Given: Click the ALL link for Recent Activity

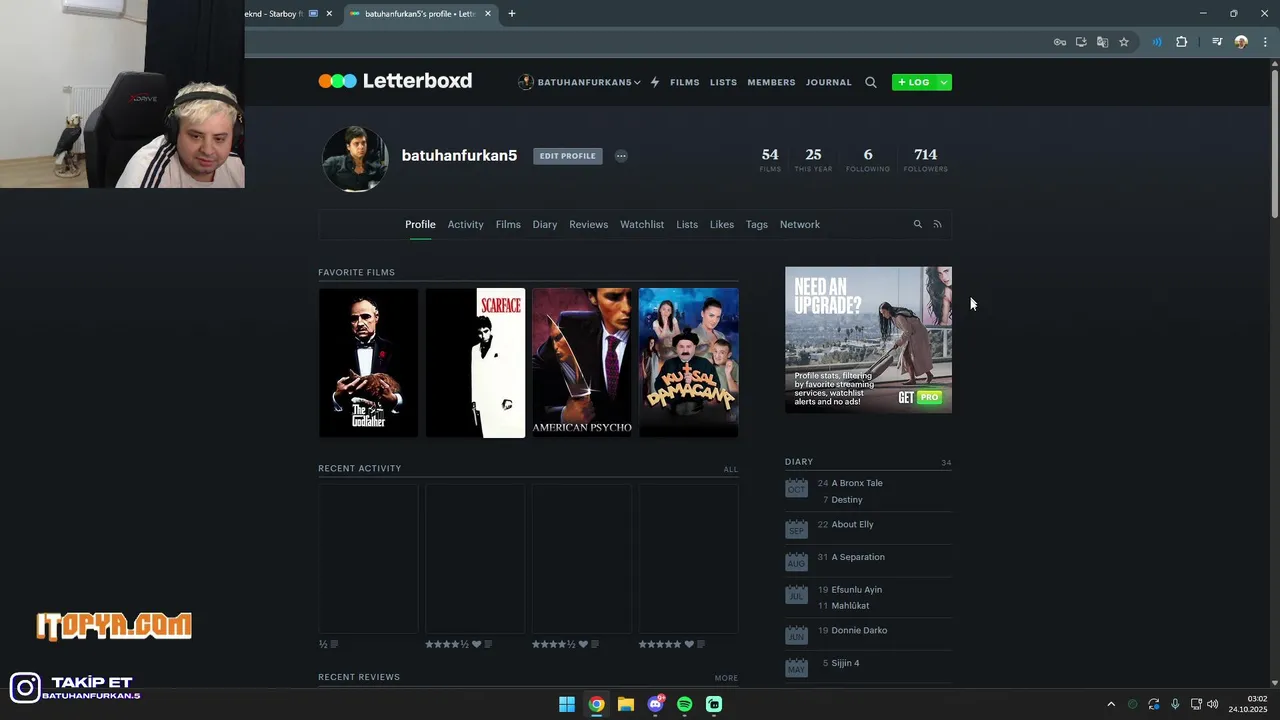Looking at the screenshot, I should (x=731, y=469).
